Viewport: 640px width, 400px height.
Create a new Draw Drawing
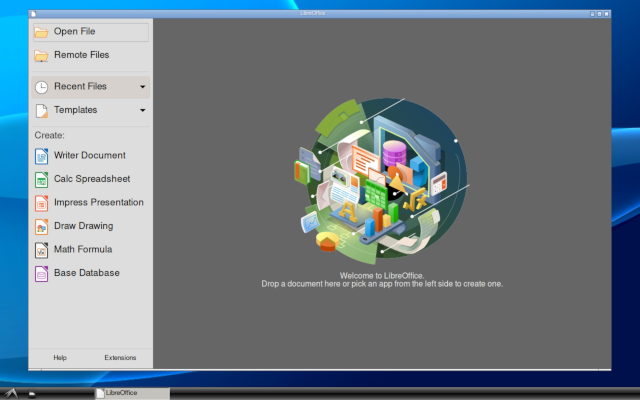pyautogui.click(x=91, y=226)
